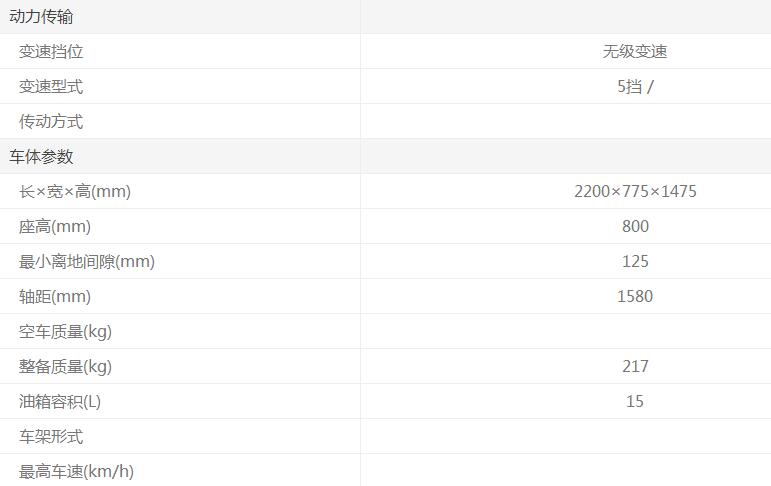Image resolution: width=771 pixels, height=486 pixels.
Task: Select the 最小离地间隙(mm) label
Action: coord(87,262)
